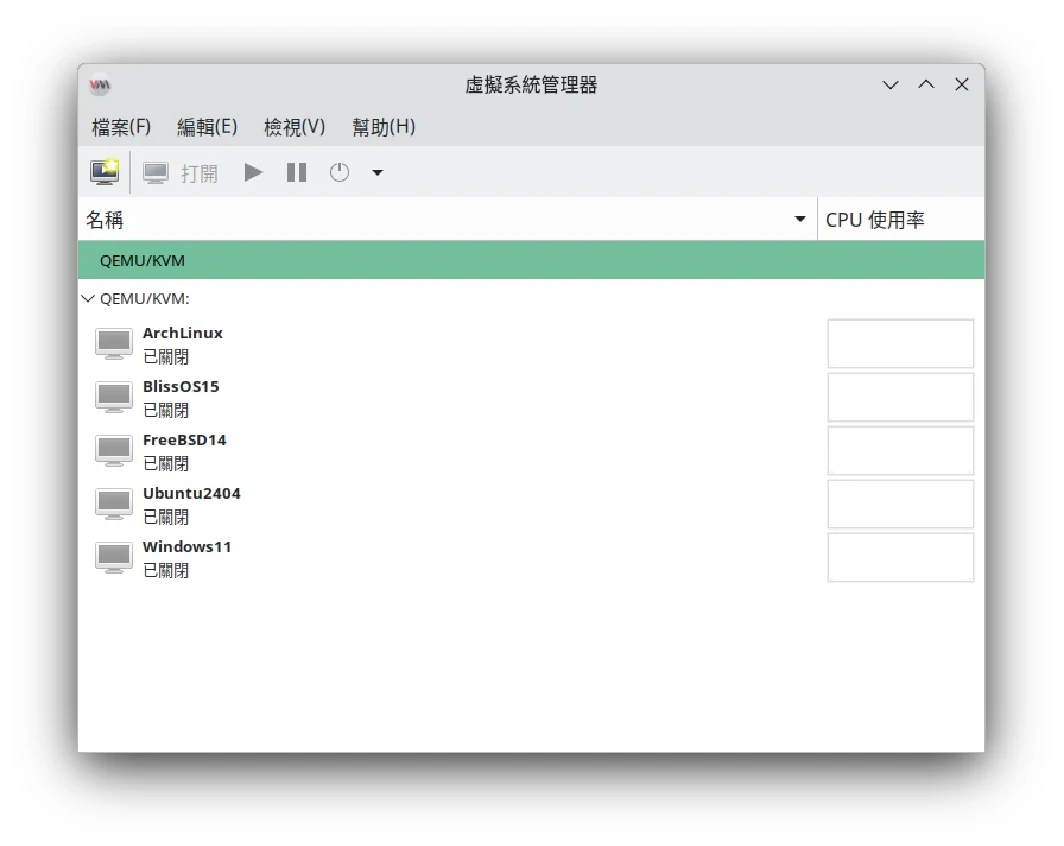Image resolution: width=1064 pixels, height=846 pixels.
Task: Click the power shutdown icon
Action: click(x=340, y=173)
